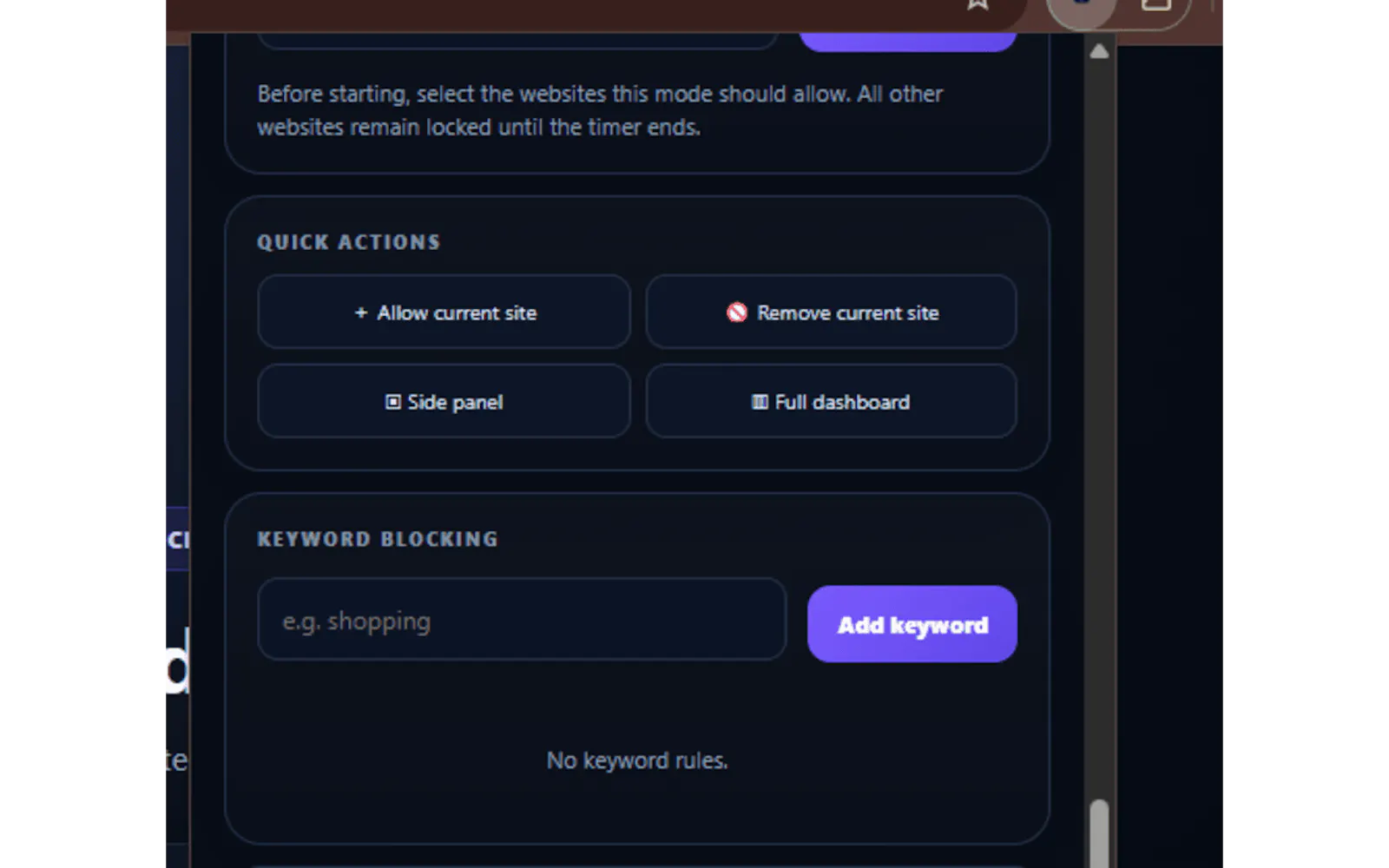Screen dimensions: 1389x868
Task: Open the Side panel
Action: point(444,402)
